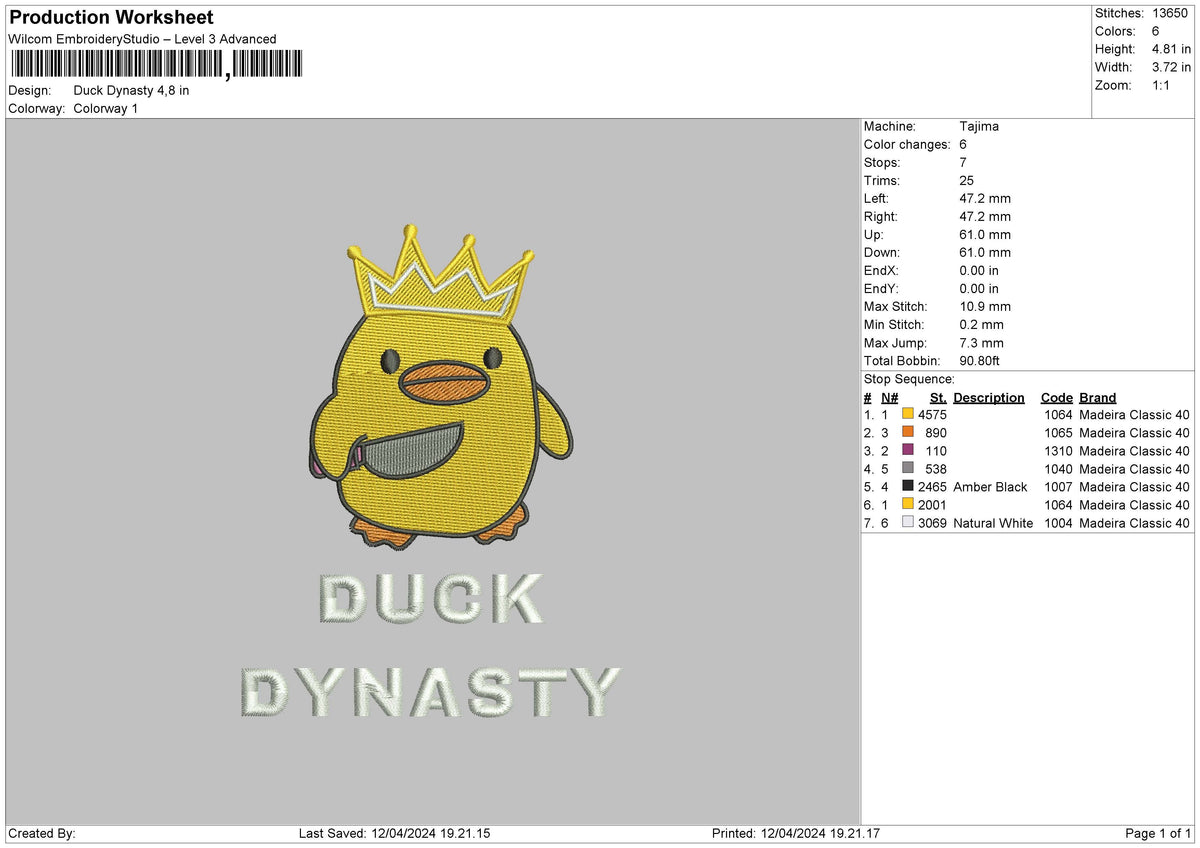Click the St. column header
Viewport: 1200px width, 848px height.
click(x=937, y=397)
